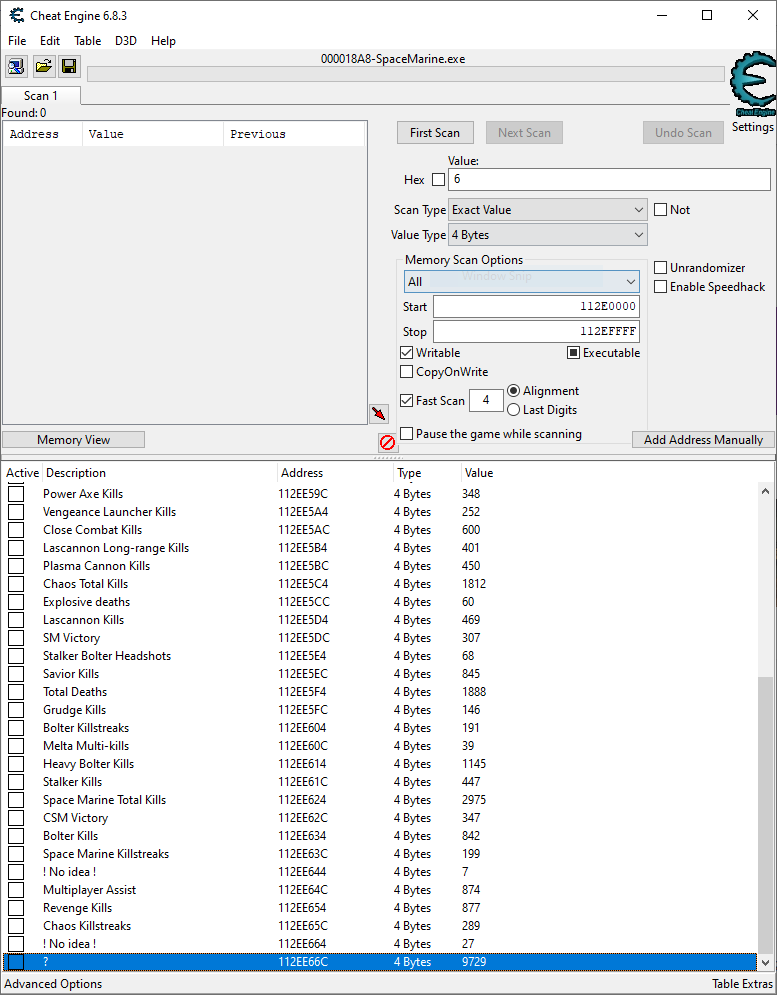Toggle the Executable checkbox

(x=573, y=353)
